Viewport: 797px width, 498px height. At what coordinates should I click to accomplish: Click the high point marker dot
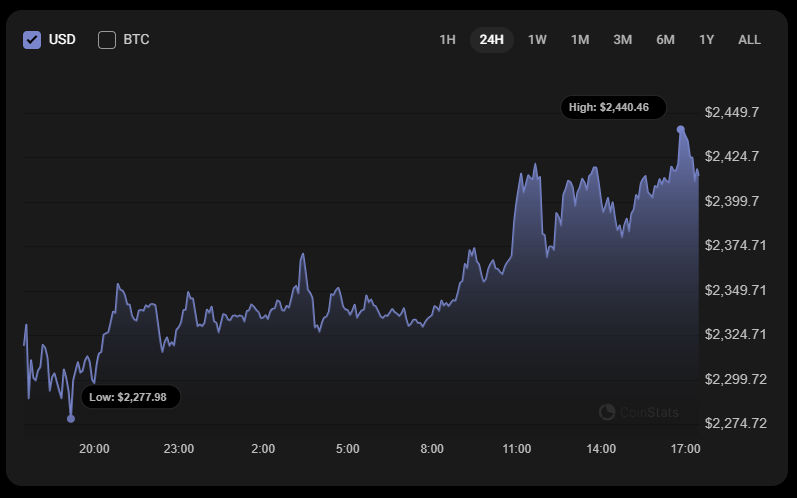tap(681, 130)
